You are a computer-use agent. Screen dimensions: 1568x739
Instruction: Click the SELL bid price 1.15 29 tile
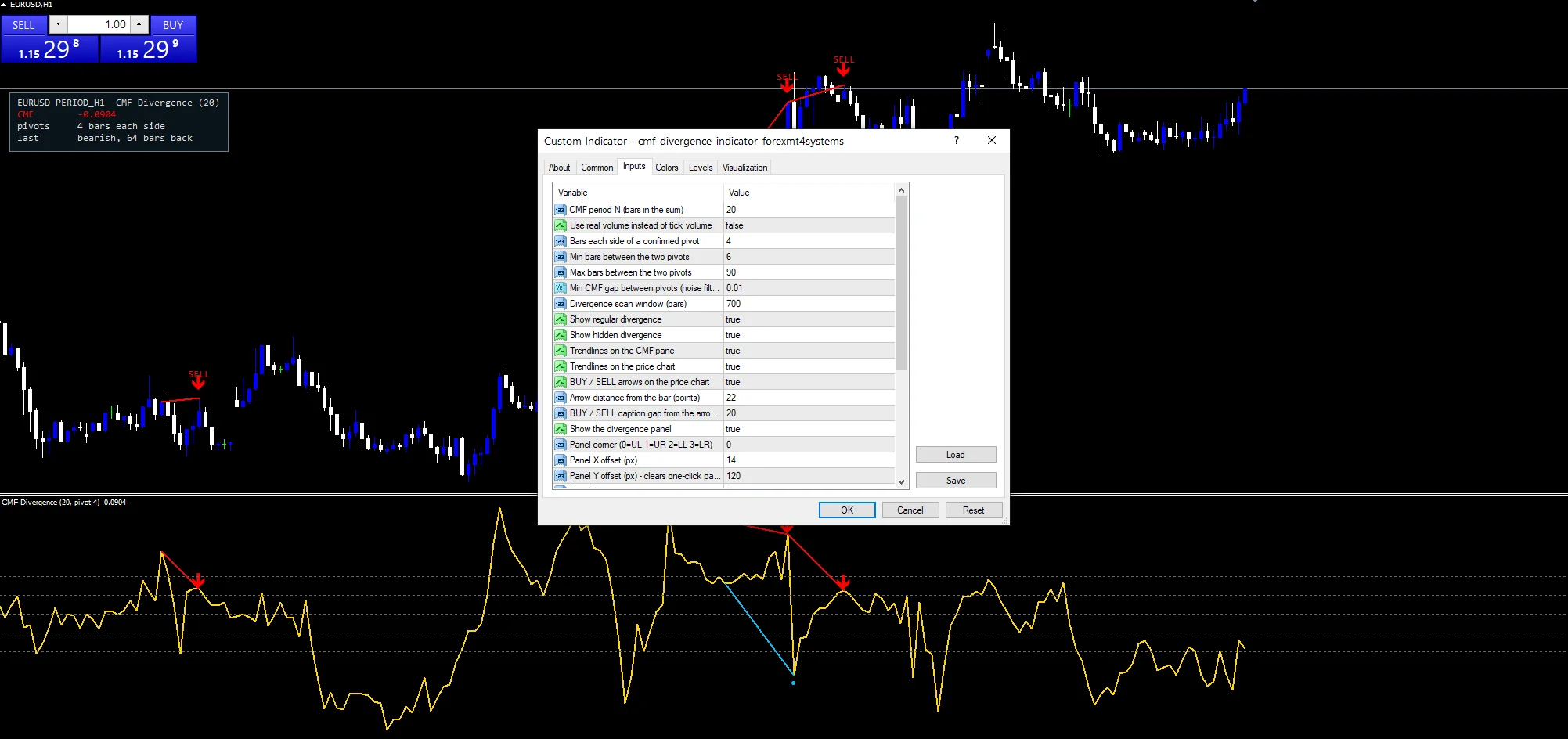pos(49,49)
